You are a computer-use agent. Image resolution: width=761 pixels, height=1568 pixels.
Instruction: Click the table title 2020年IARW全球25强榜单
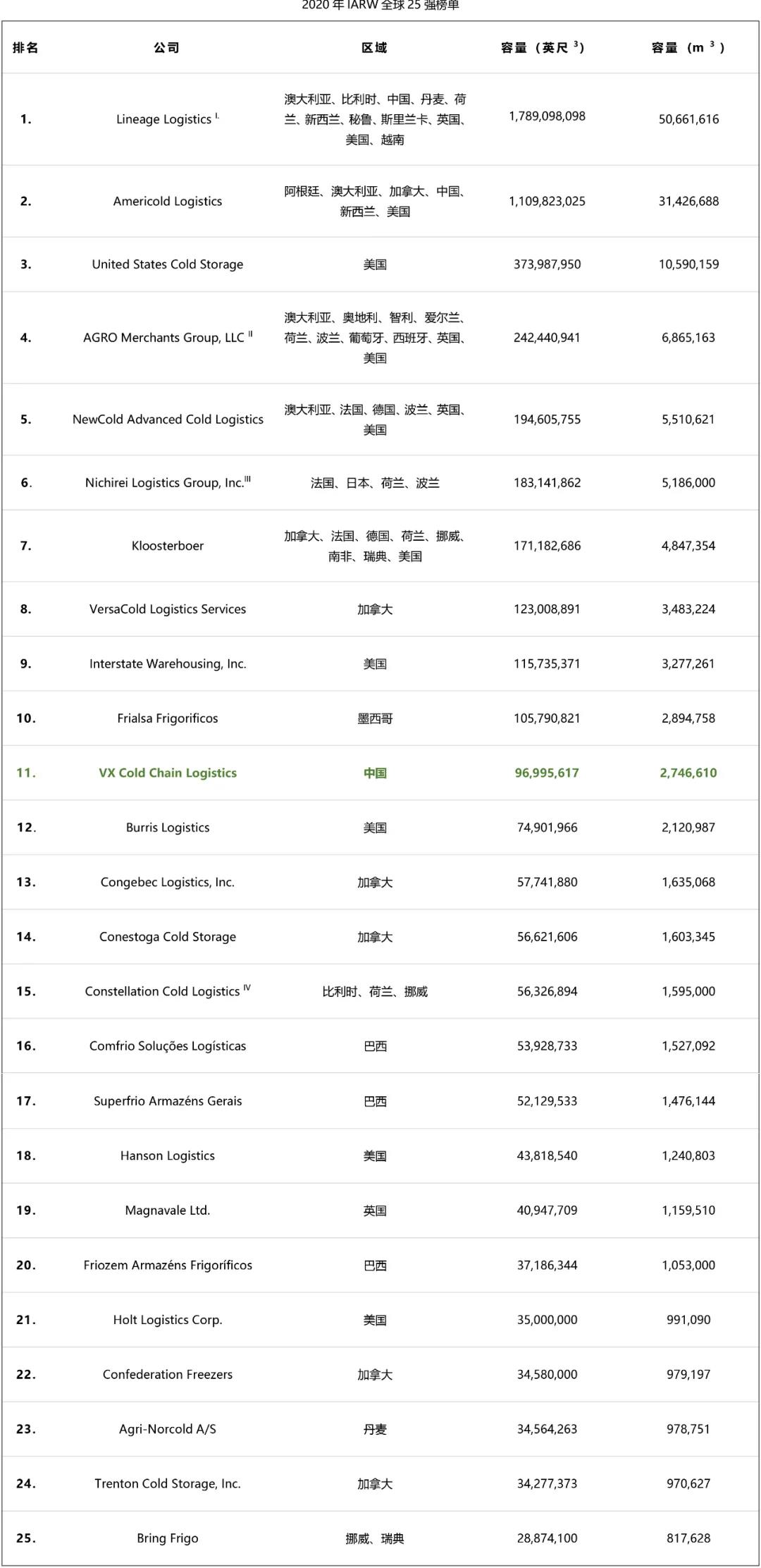click(x=380, y=6)
